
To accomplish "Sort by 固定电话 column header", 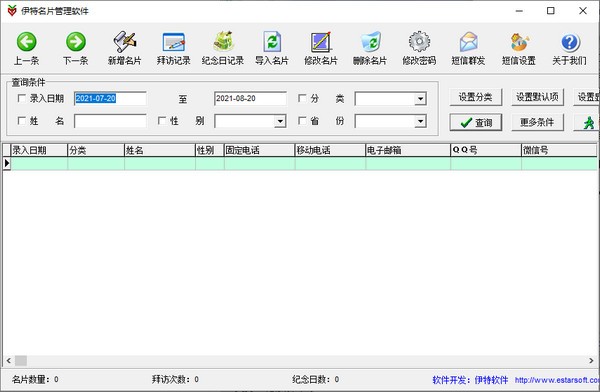I will (x=259, y=150).
